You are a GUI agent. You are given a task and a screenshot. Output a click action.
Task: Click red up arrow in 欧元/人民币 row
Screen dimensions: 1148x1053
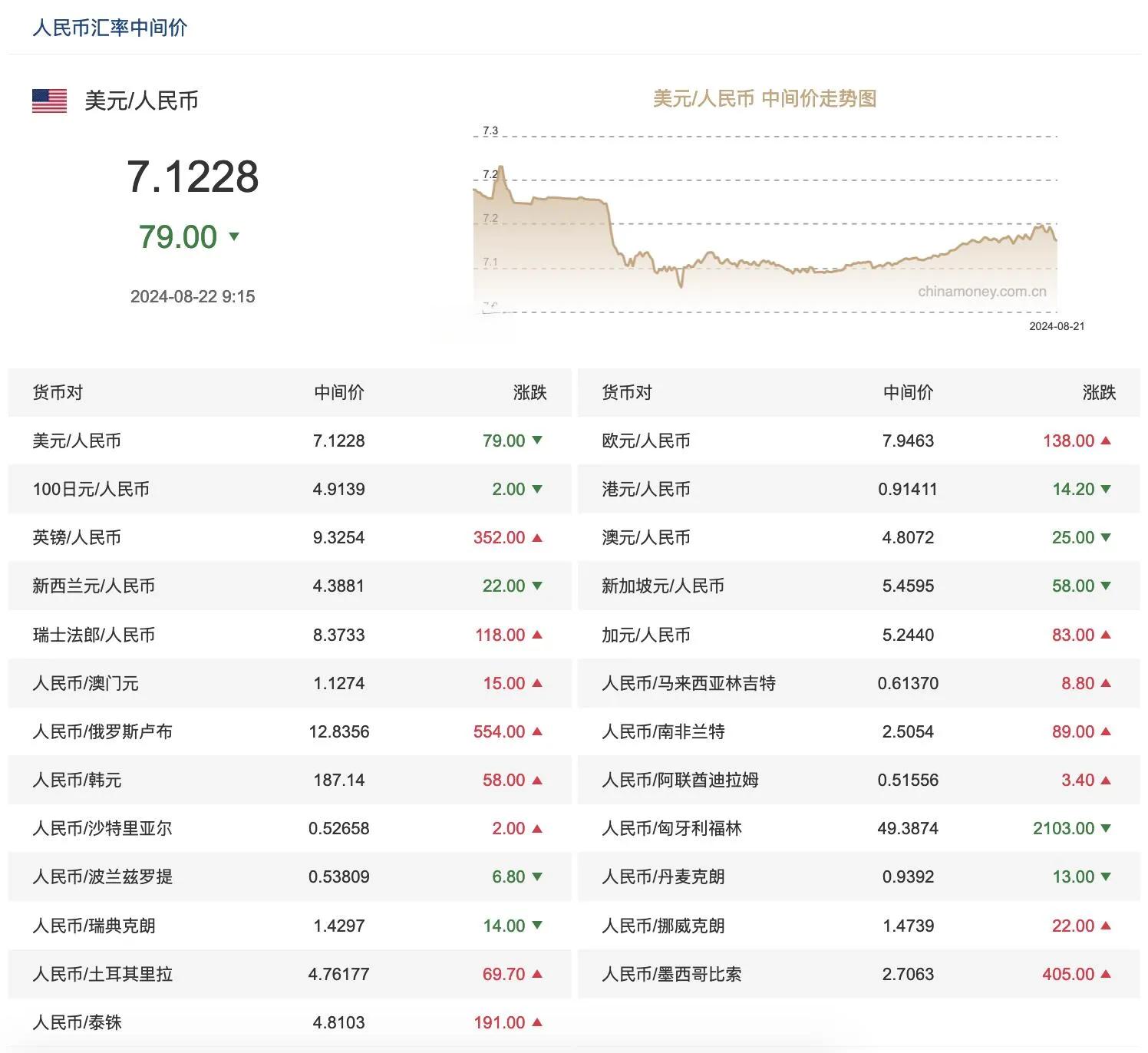click(x=1106, y=441)
